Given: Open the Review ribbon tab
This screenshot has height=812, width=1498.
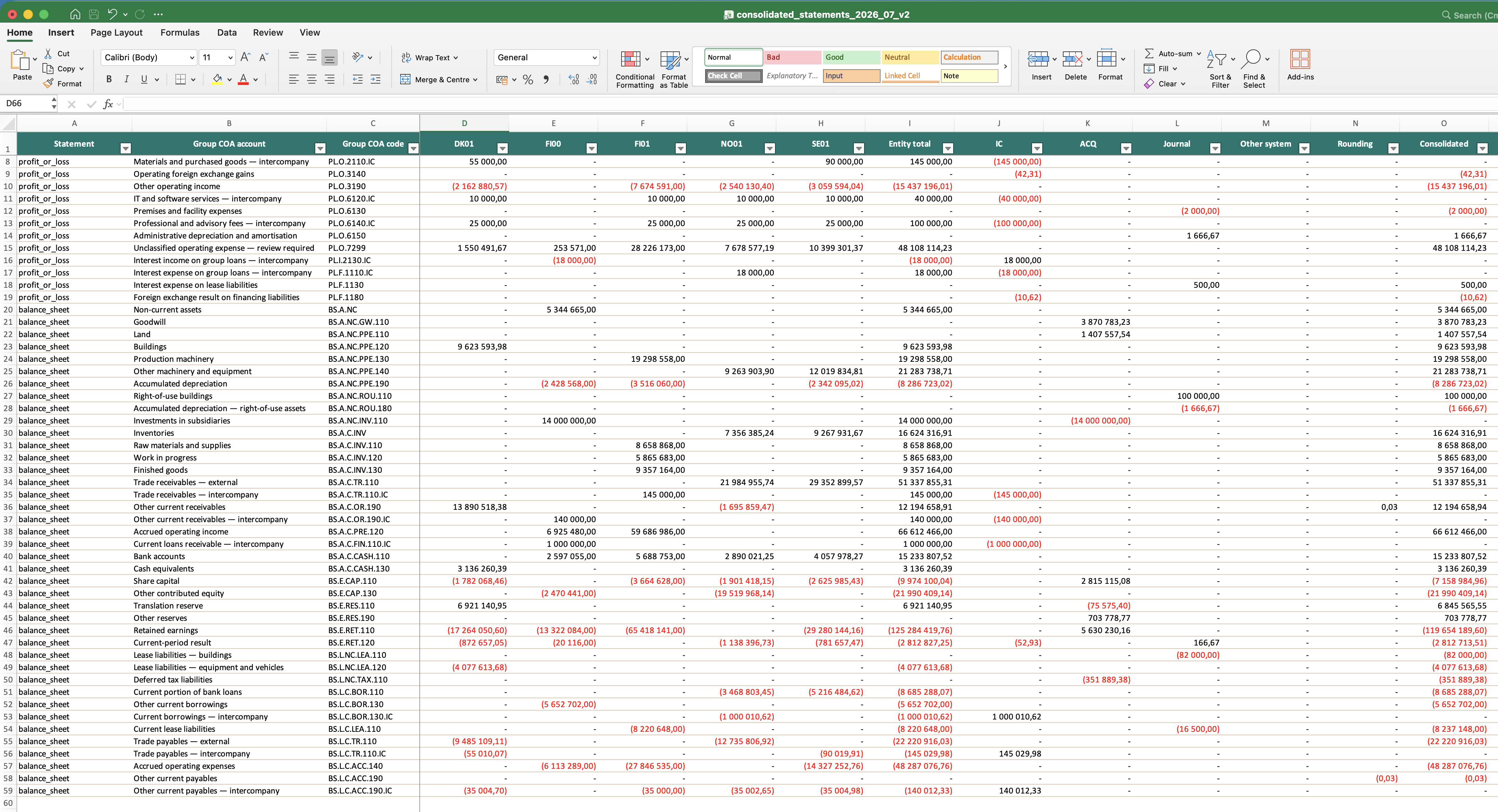Looking at the screenshot, I should (268, 33).
